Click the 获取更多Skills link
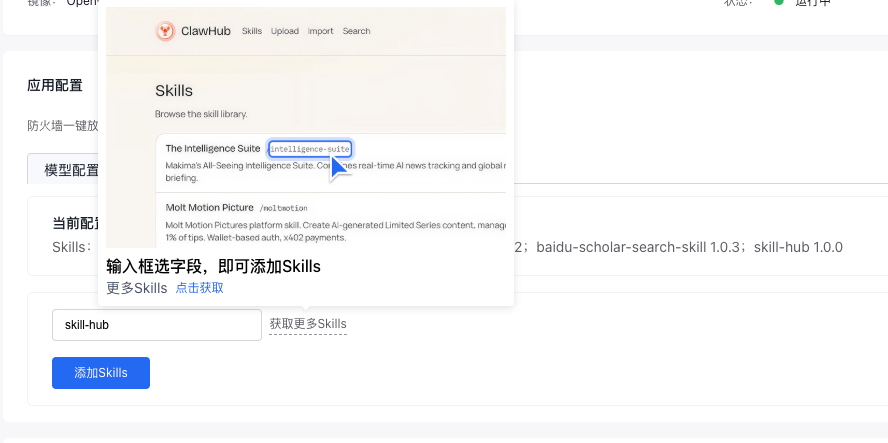Image resolution: width=888 pixels, height=443 pixels. click(x=308, y=324)
